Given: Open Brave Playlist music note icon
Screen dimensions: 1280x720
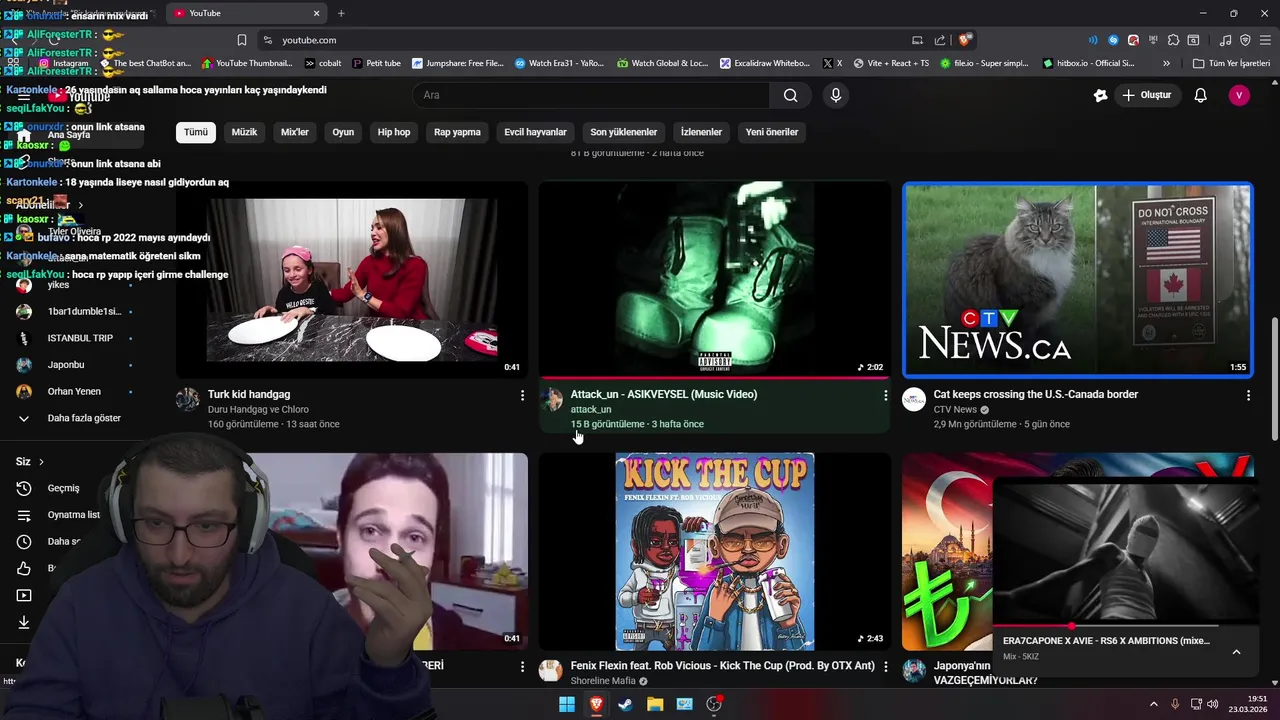Looking at the screenshot, I should tap(1226, 40).
